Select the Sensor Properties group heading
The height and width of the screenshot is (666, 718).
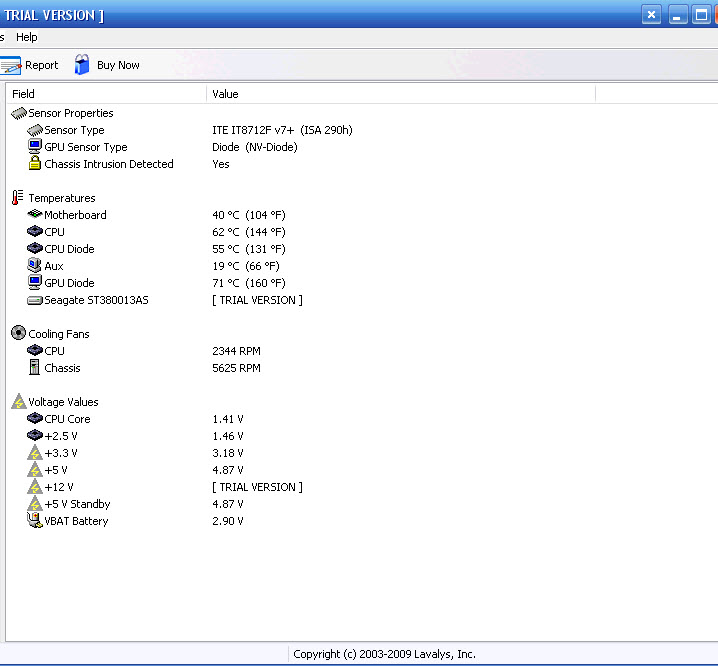[x=71, y=113]
